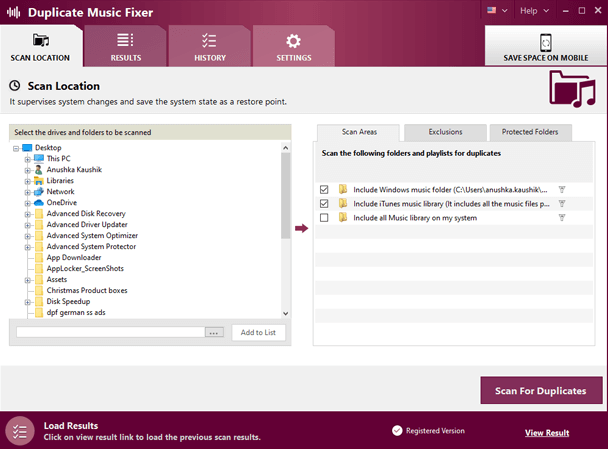Open Protected Folders tab
The height and width of the screenshot is (449, 608).
tap(530, 132)
